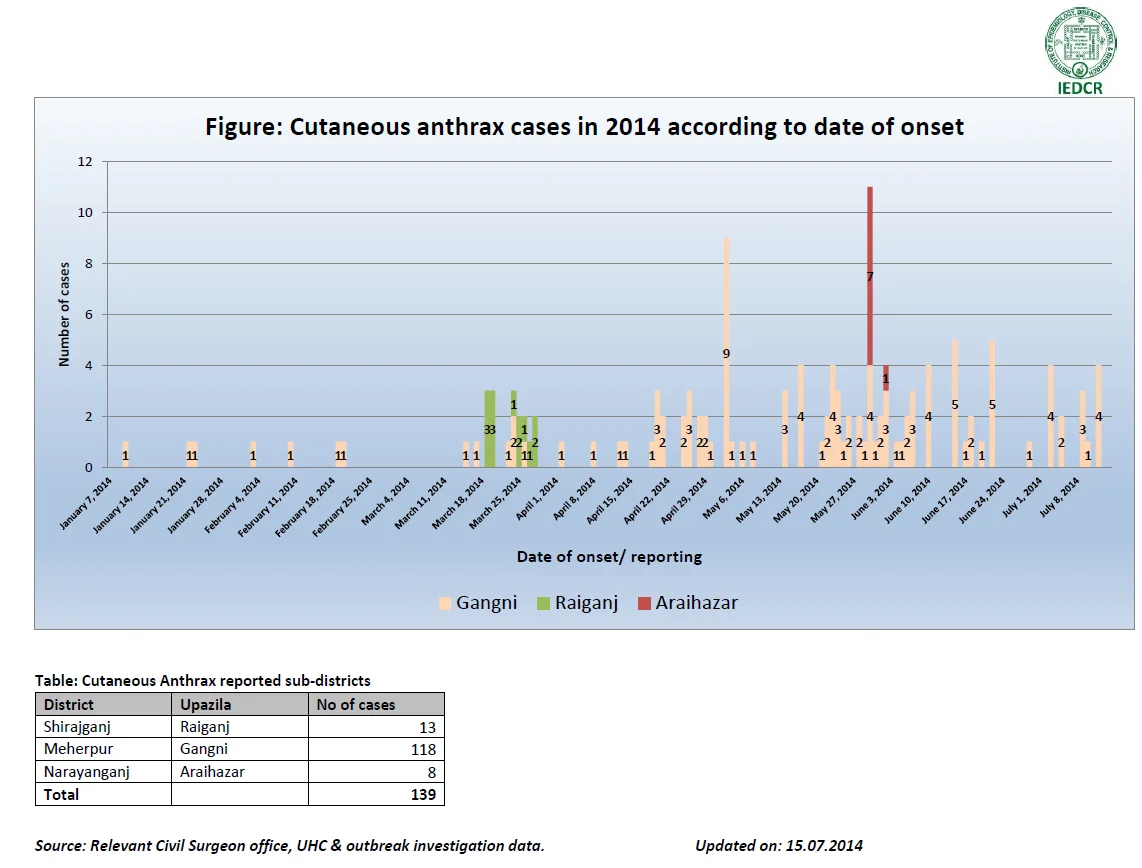Click the Gangni legend color swatch
1142x868 pixels.
(445, 604)
